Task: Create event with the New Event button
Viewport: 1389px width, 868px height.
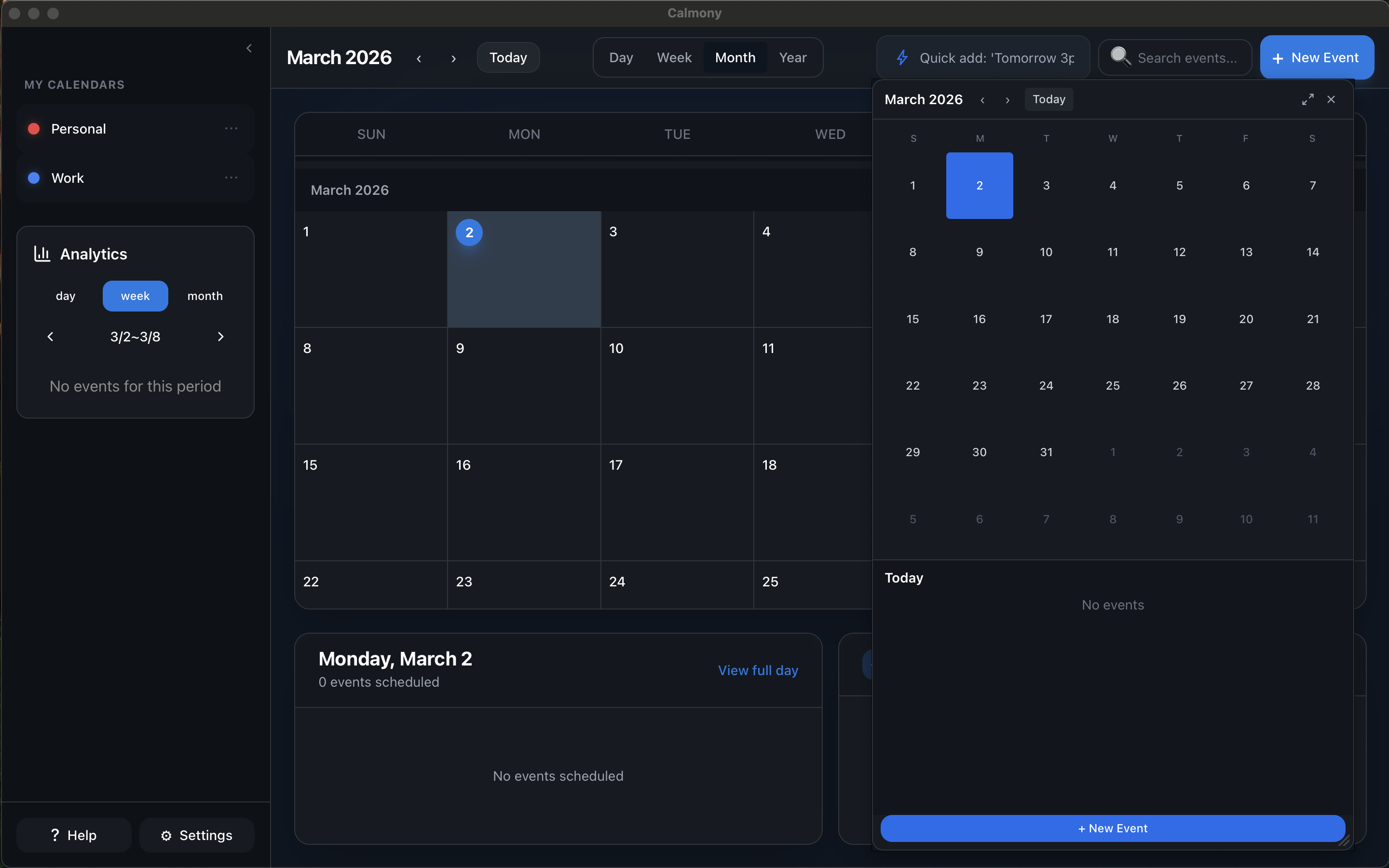Action: click(1316, 57)
